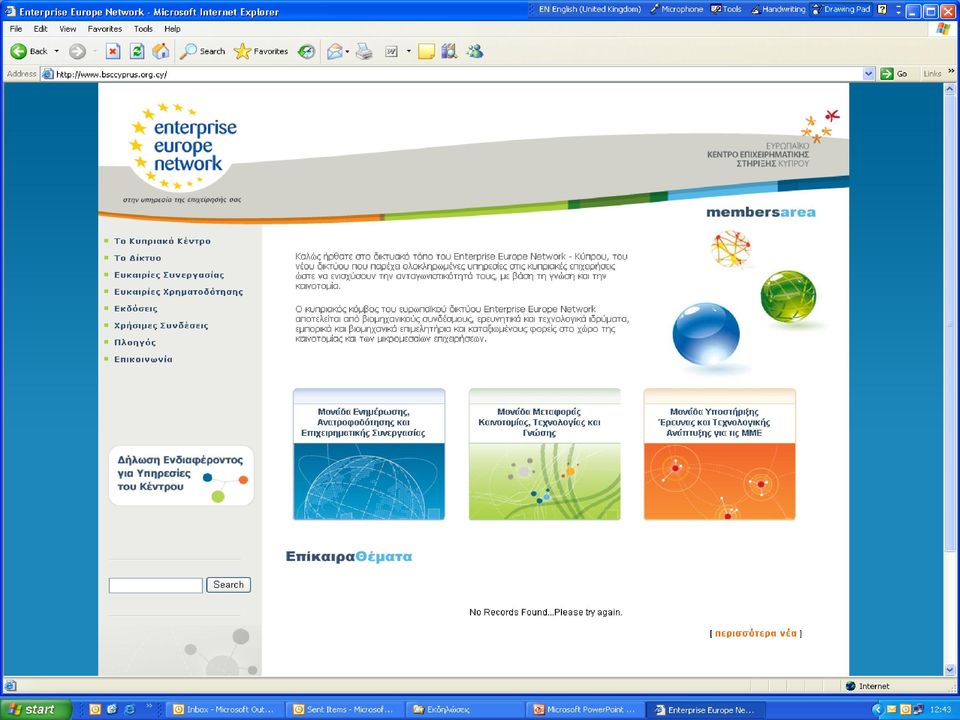The width and height of the screenshot is (960, 720).
Task: Open the blue globe Μονάδα Ενημέρωσης card
Action: [x=369, y=454]
